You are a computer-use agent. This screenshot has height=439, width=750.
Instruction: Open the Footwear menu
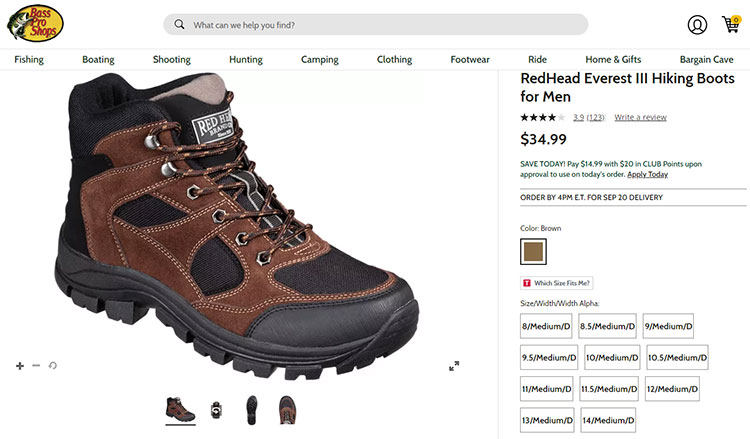click(x=470, y=59)
